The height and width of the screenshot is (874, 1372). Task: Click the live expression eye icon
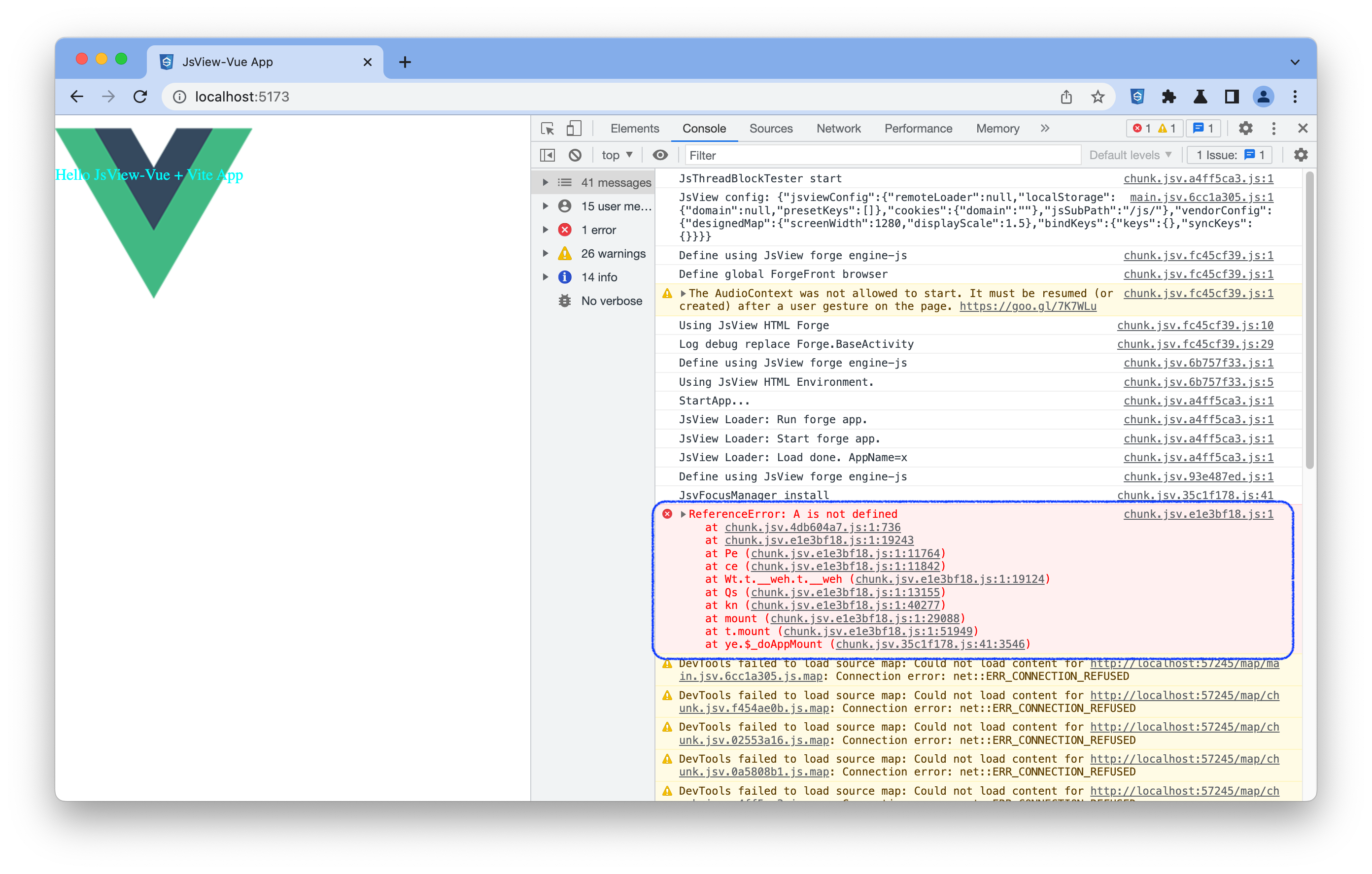point(660,155)
